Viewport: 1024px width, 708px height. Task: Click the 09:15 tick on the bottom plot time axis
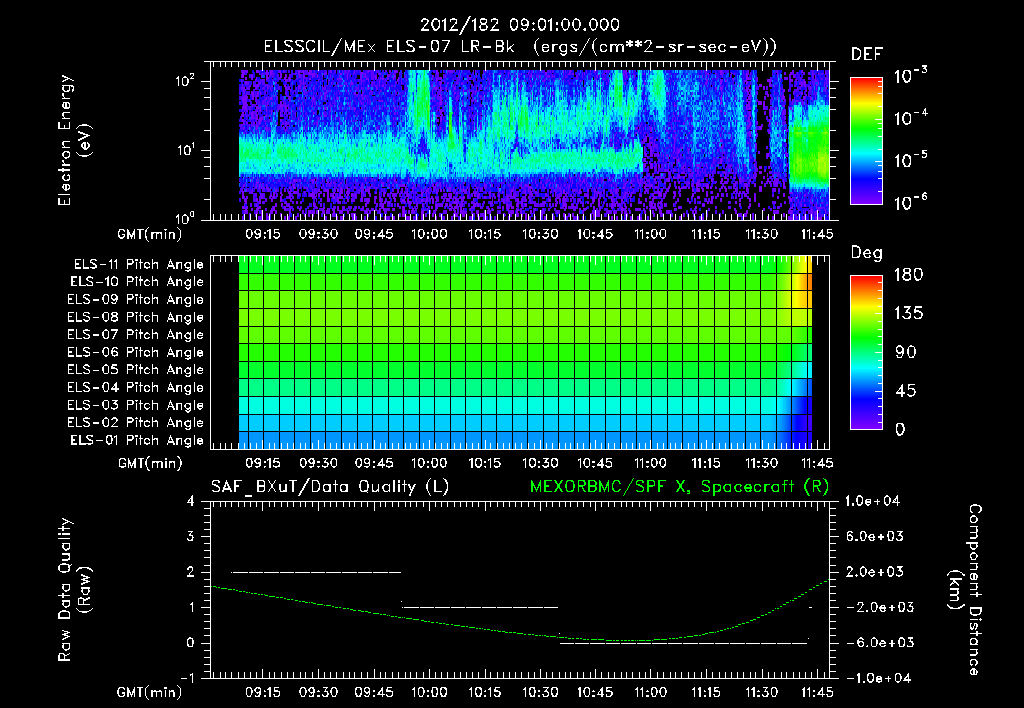pos(263,692)
